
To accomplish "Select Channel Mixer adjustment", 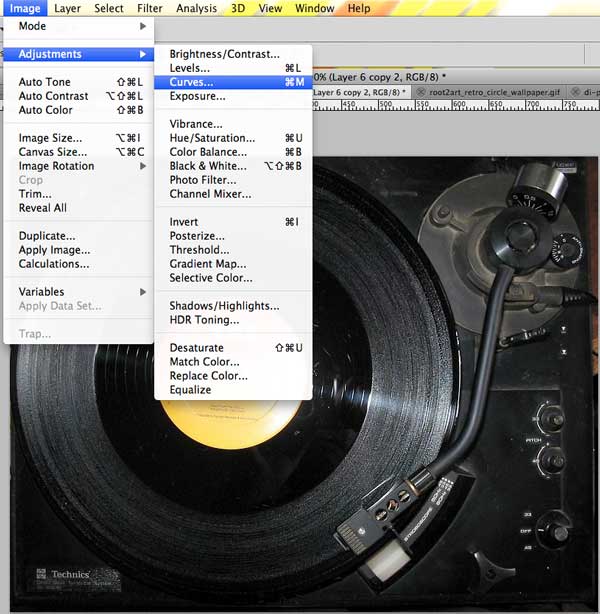I will (233, 194).
